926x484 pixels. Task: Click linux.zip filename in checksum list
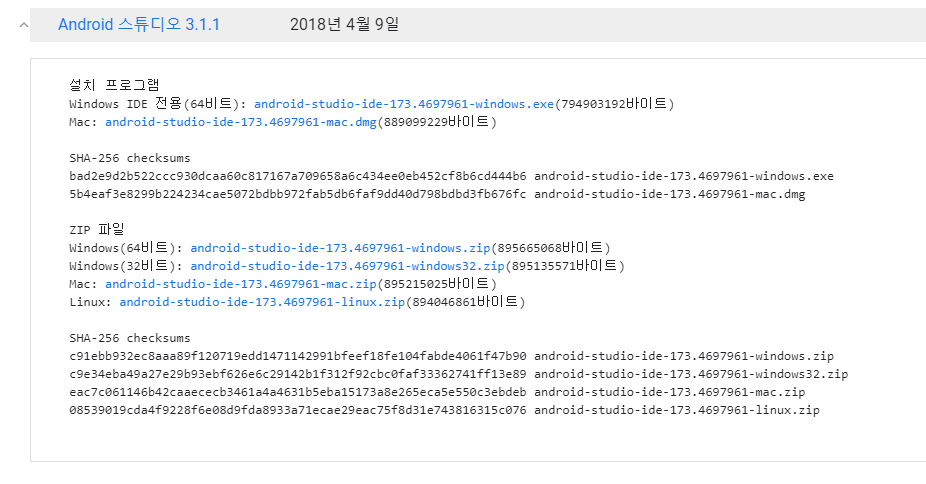(677, 410)
